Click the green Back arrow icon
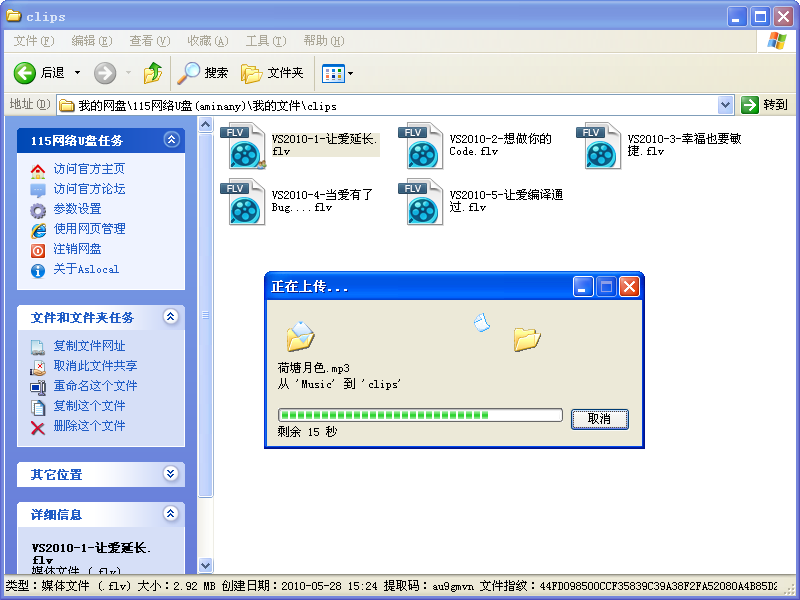 coord(24,73)
